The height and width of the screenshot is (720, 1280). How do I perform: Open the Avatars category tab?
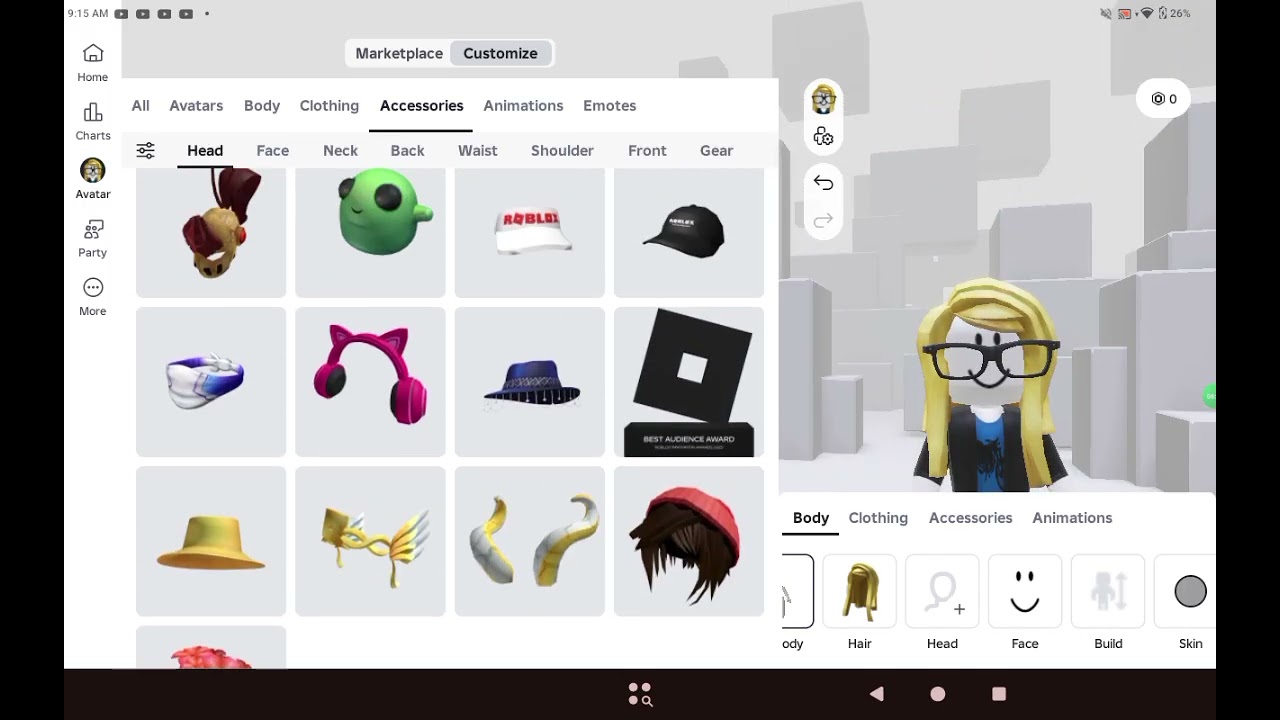196,106
